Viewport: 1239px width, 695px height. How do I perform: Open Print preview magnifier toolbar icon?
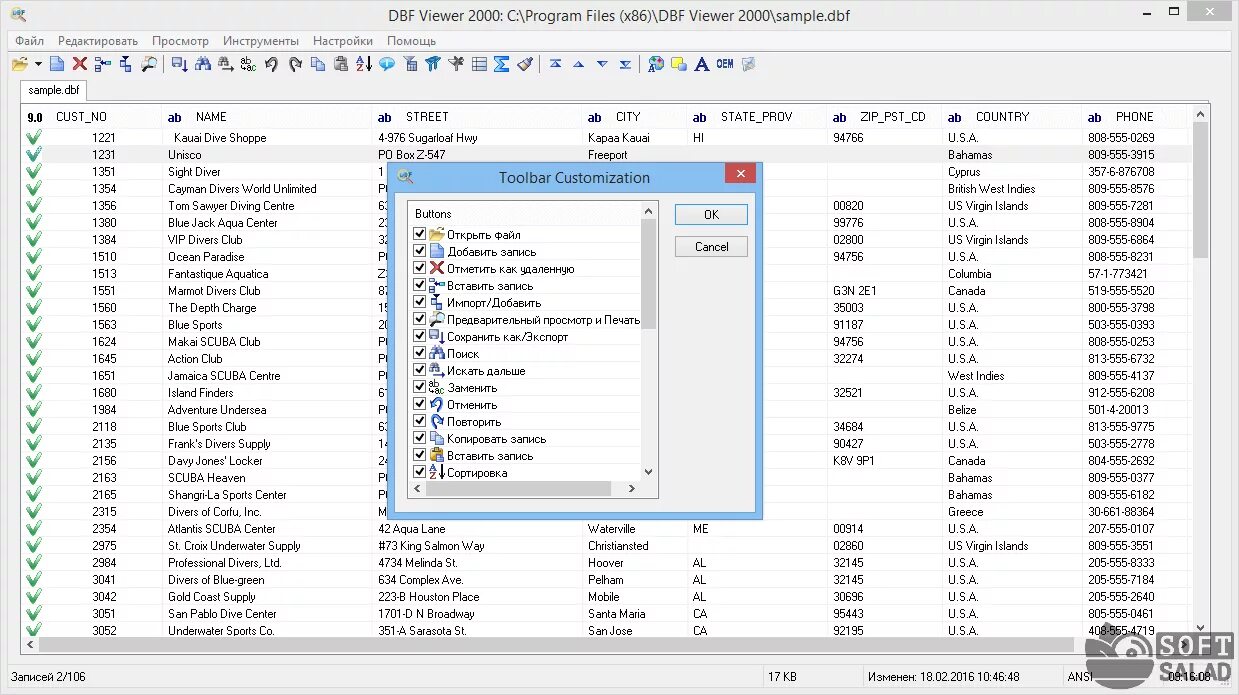pyautogui.click(x=148, y=64)
